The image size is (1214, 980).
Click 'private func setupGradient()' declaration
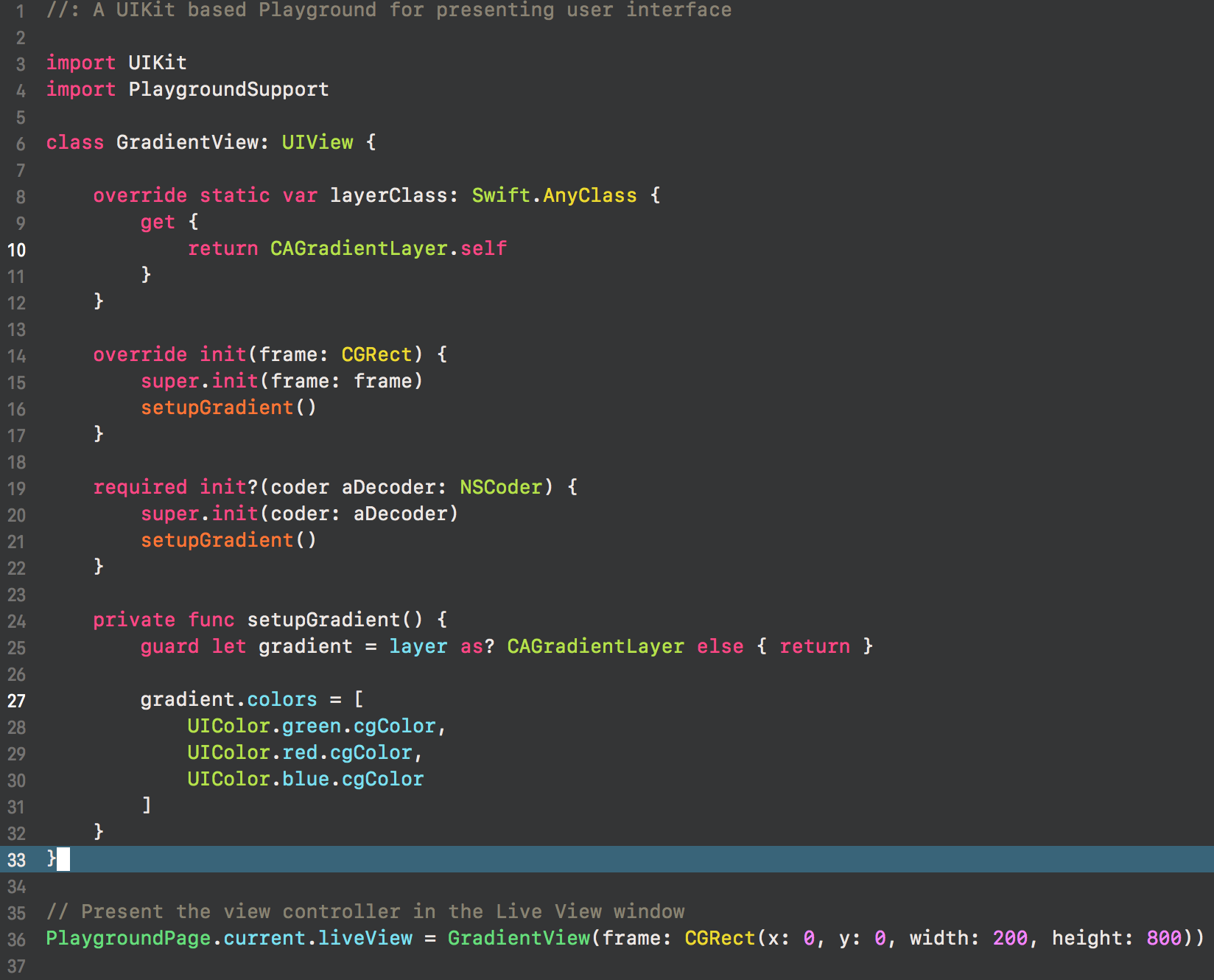pos(258,620)
